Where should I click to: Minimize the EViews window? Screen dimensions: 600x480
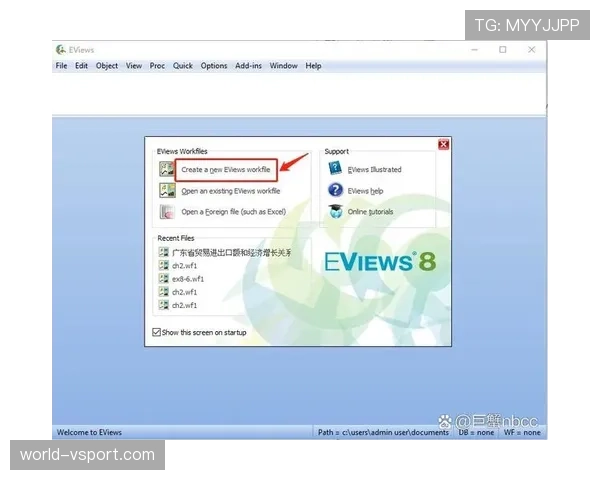(x=474, y=50)
